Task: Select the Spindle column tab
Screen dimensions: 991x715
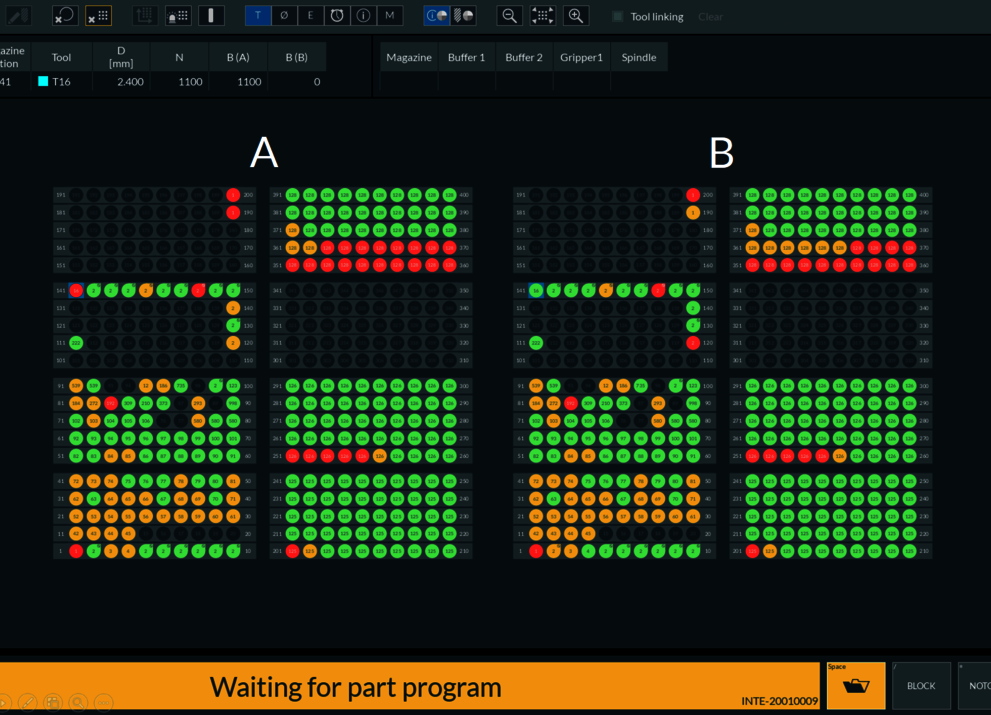Action: 639,57
